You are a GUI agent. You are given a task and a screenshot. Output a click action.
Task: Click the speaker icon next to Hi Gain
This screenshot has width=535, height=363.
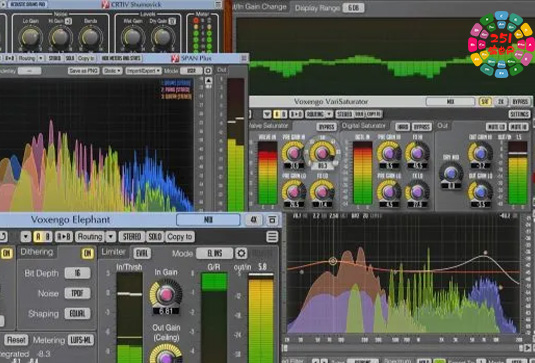click(68, 21)
